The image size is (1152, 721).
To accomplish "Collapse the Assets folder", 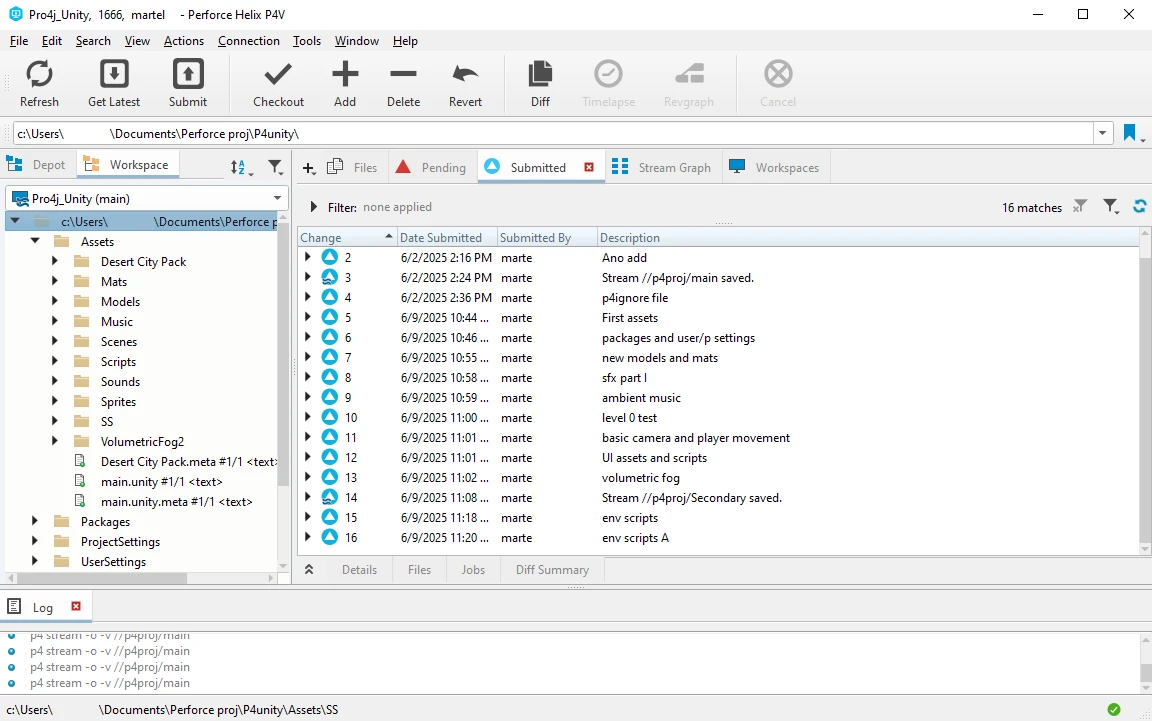I will click(x=34, y=241).
